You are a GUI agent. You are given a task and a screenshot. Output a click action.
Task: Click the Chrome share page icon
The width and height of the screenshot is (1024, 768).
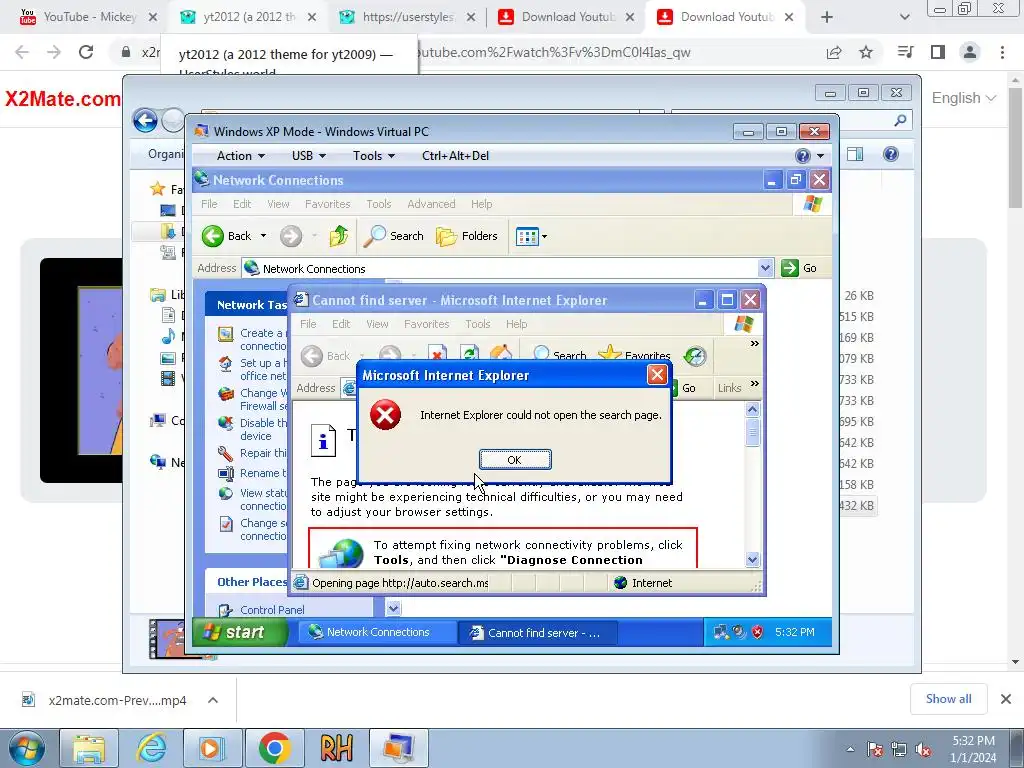(834, 52)
